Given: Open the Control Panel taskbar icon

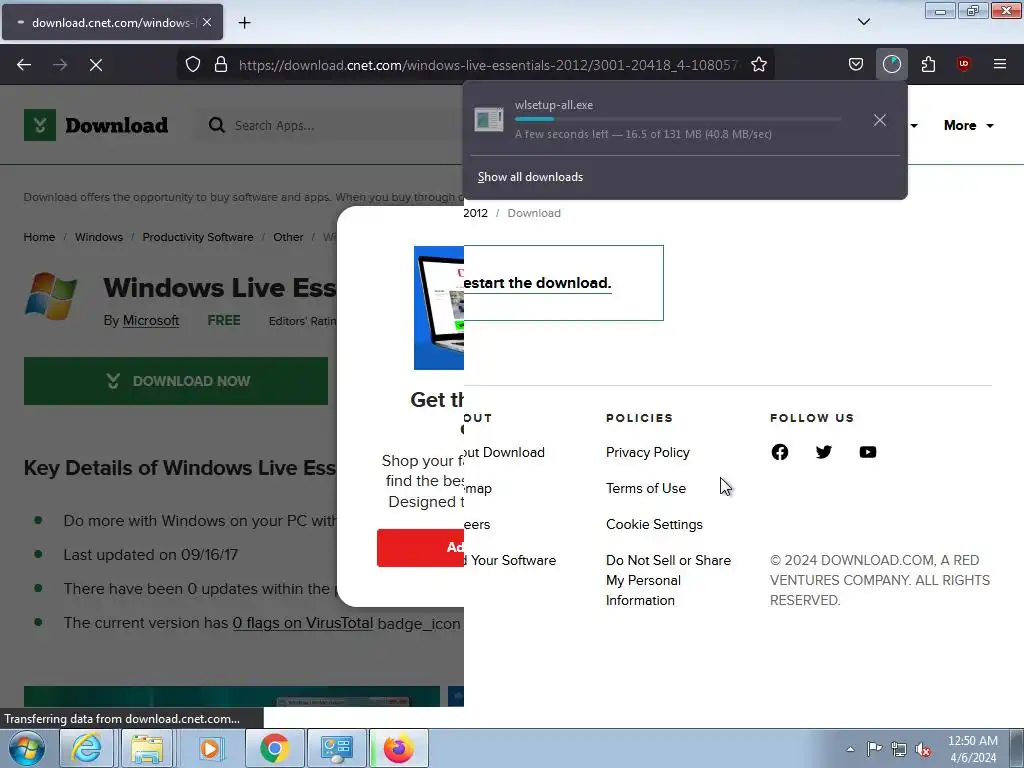Looking at the screenshot, I should [336, 748].
